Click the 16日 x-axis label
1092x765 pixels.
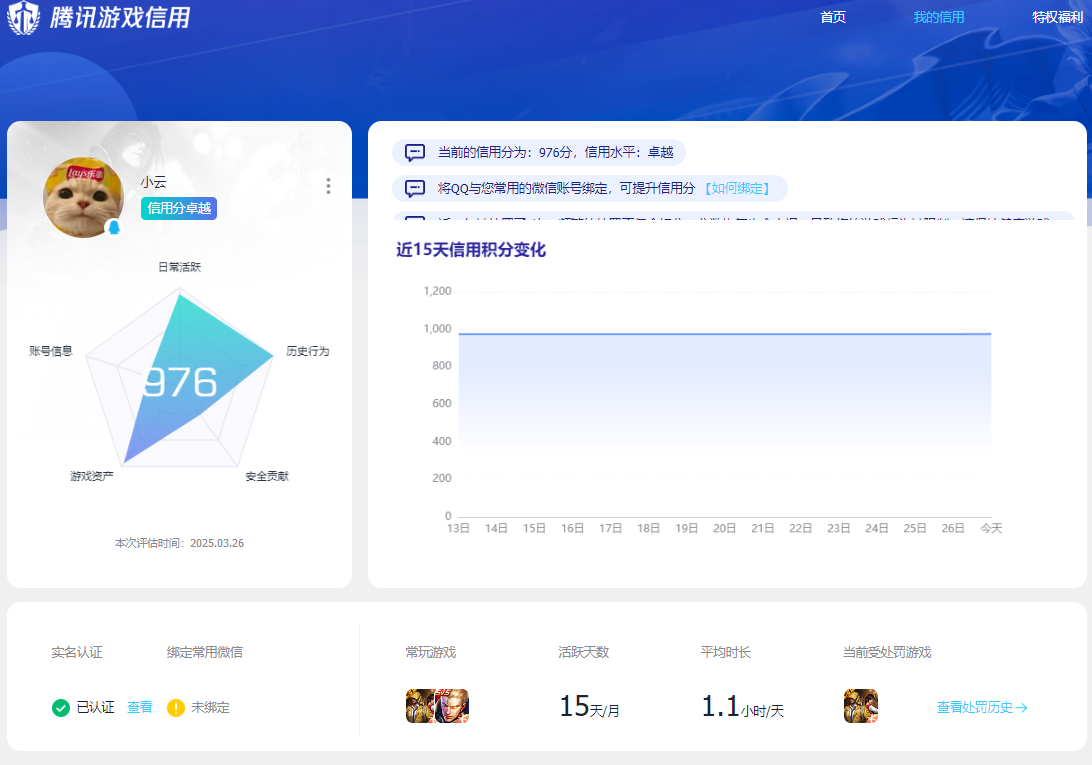click(572, 528)
